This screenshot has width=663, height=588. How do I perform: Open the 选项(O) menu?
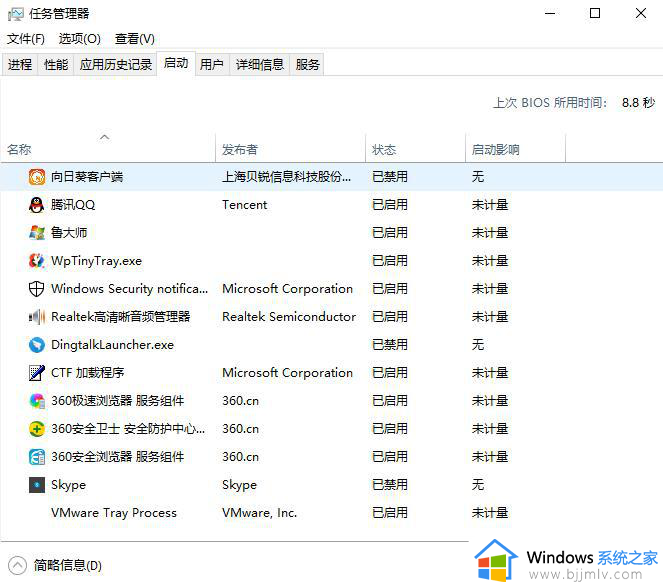click(79, 39)
